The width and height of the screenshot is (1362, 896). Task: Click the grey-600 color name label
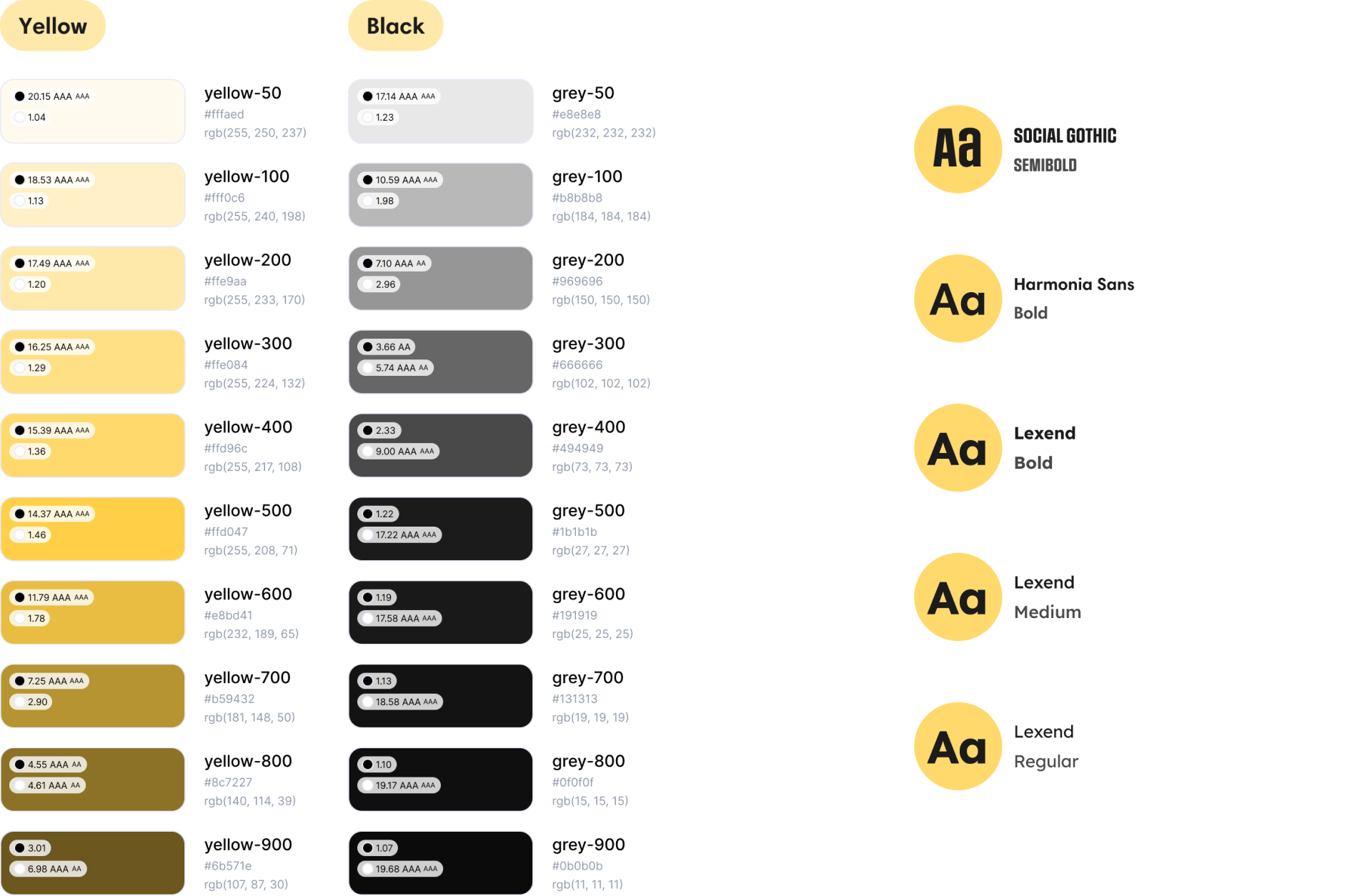click(x=589, y=594)
